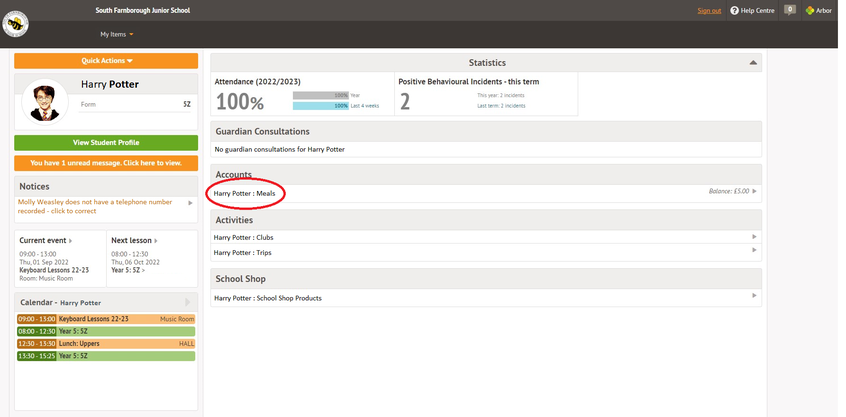Open Harry Potter : School Shop Products
The image size is (846, 417).
point(268,298)
